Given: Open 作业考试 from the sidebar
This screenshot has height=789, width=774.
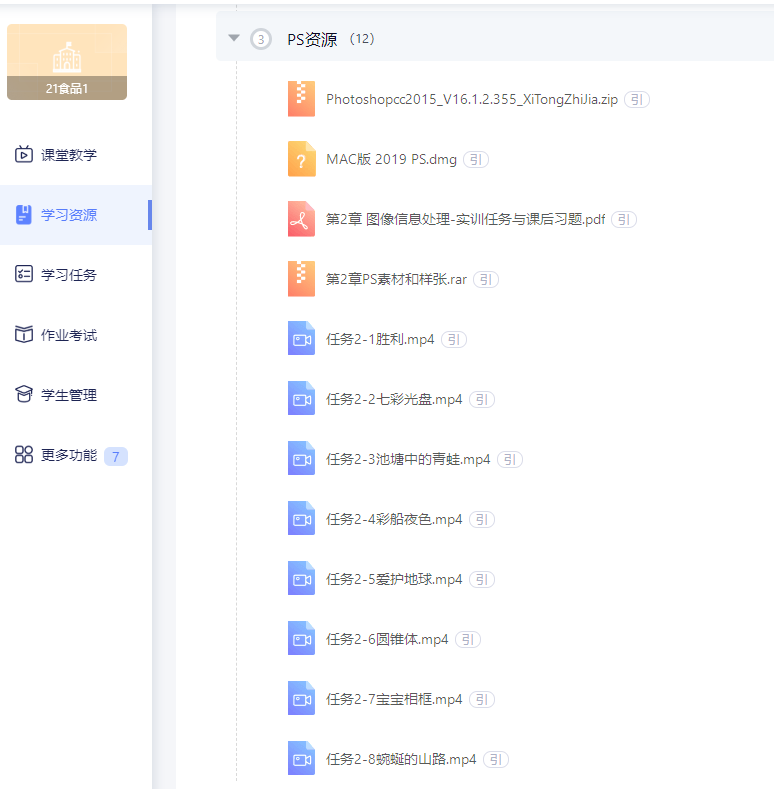Looking at the screenshot, I should pos(68,335).
